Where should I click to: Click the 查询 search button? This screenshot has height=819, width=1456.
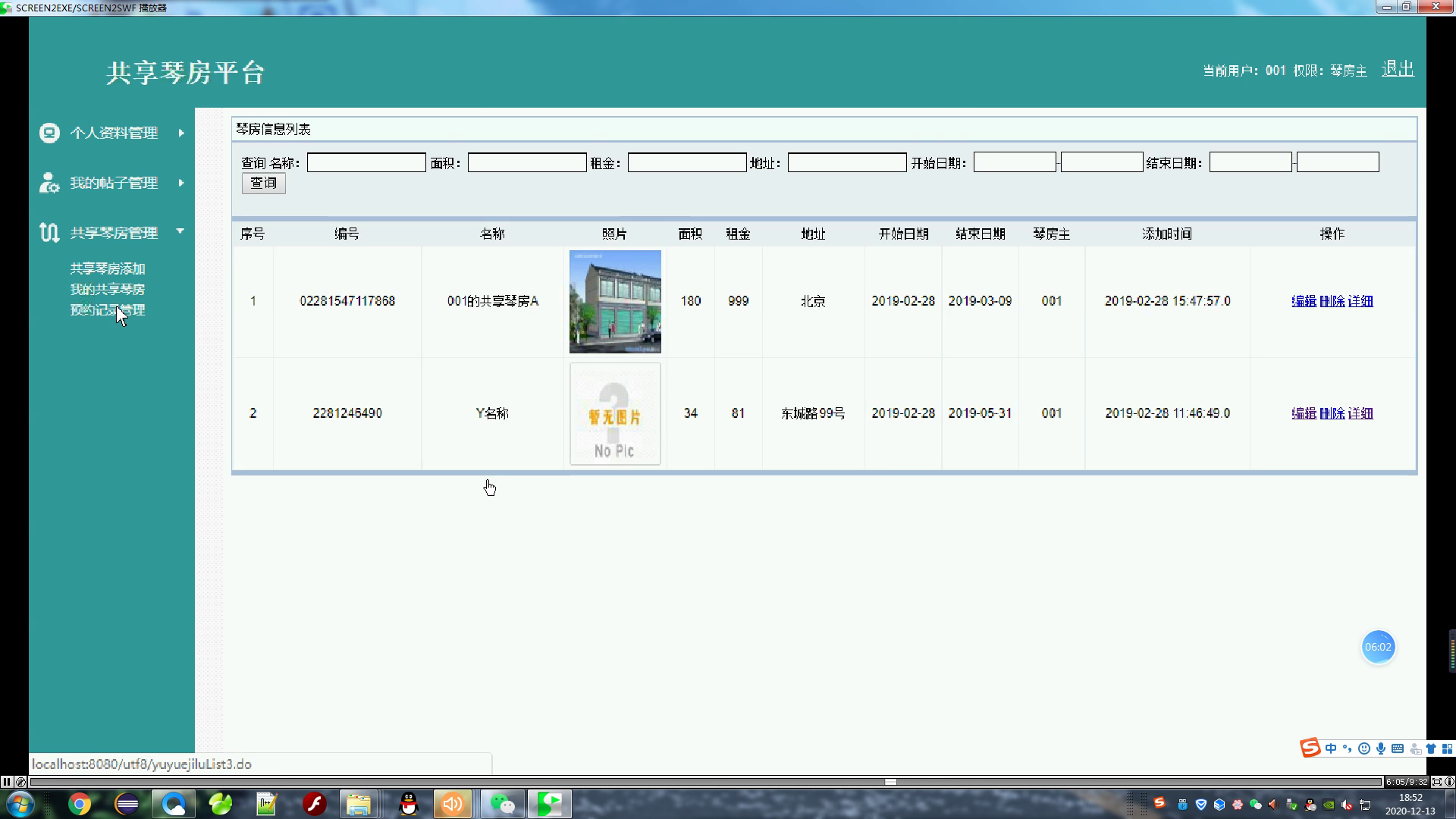tap(264, 184)
